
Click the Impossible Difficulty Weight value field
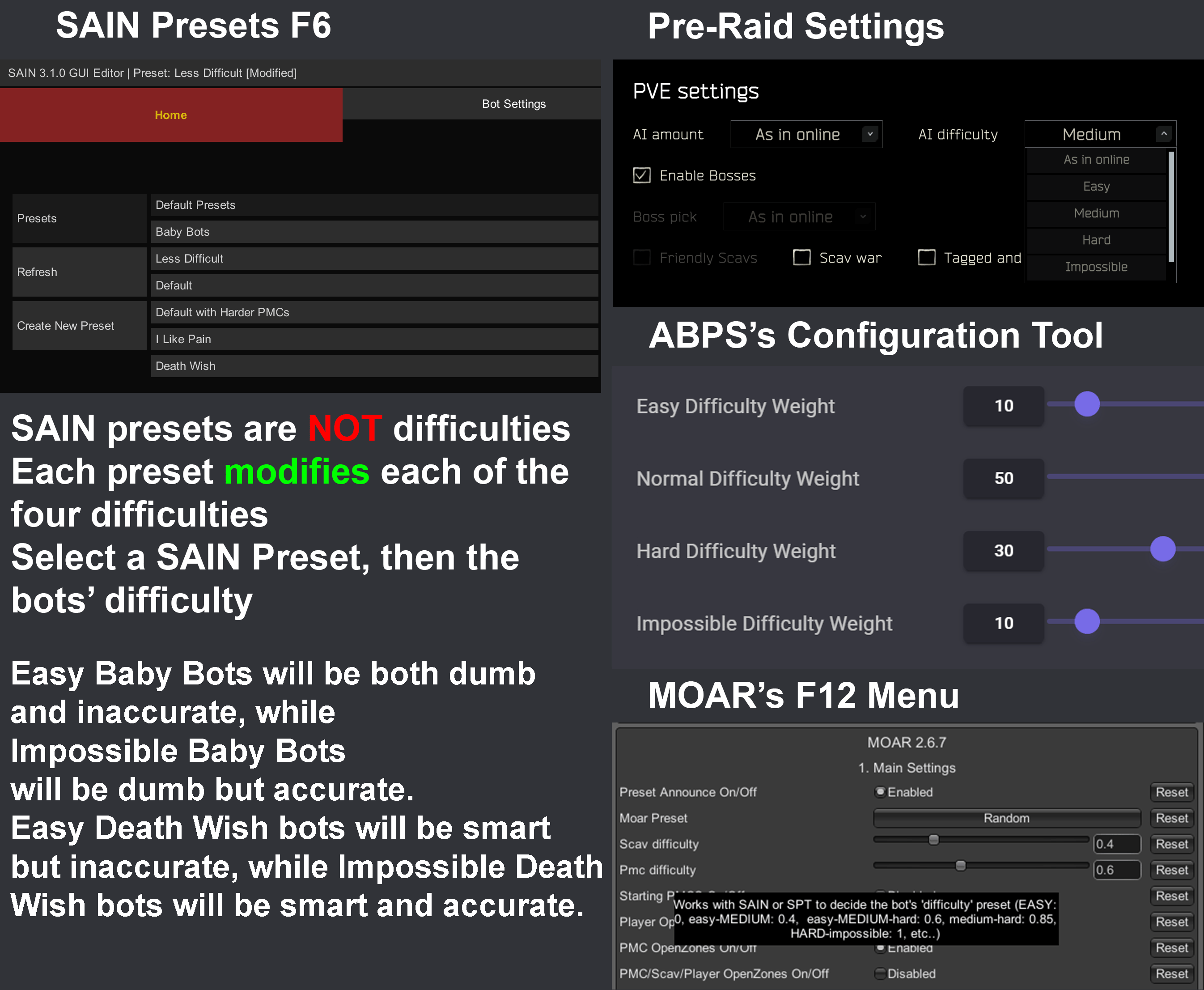tap(1004, 623)
